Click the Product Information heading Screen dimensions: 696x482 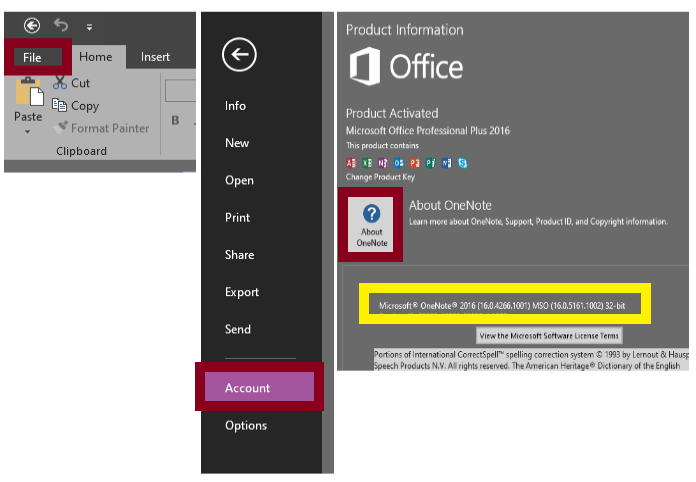click(x=404, y=30)
